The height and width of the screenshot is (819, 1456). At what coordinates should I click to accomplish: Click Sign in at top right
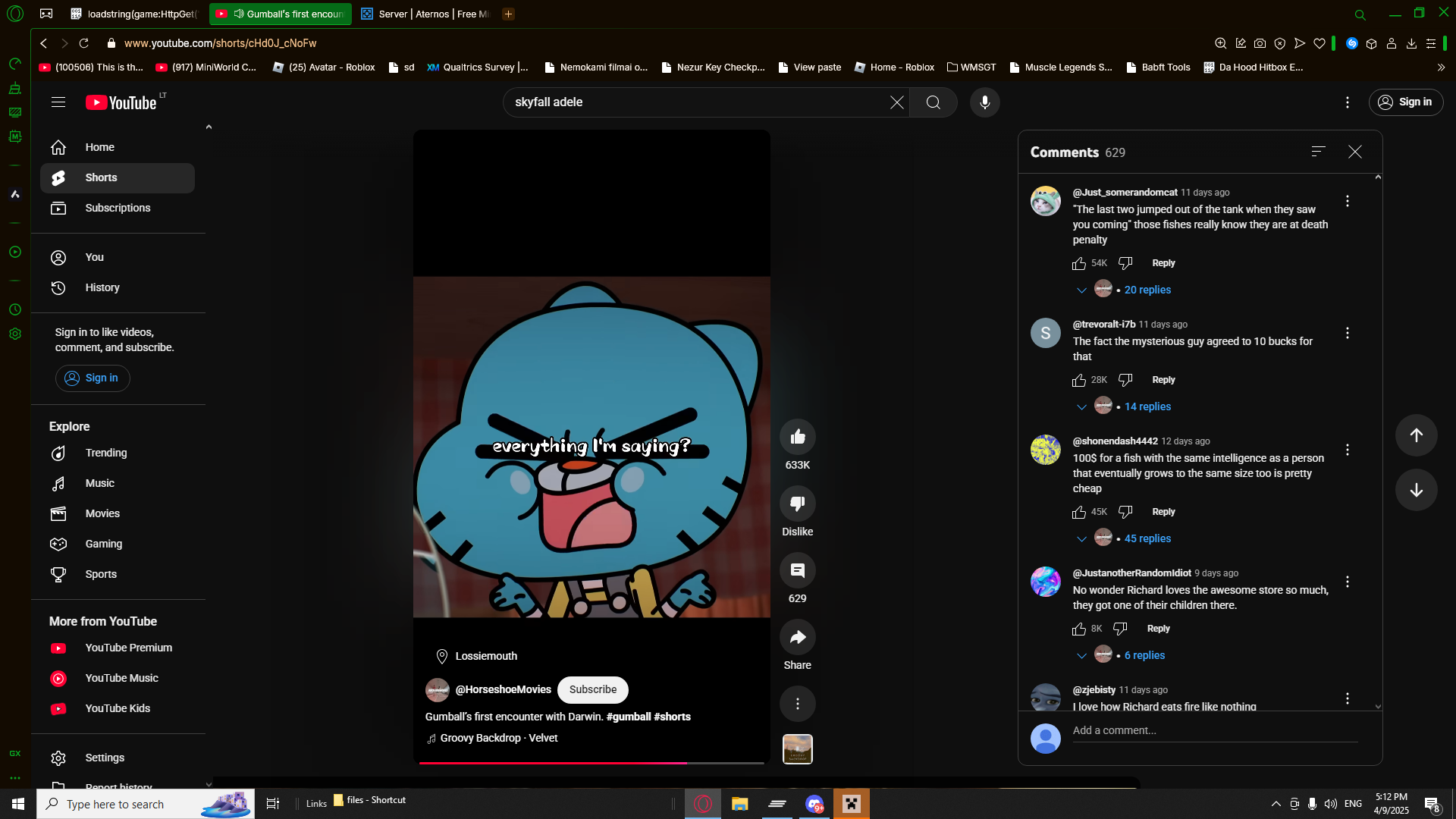pos(1405,102)
